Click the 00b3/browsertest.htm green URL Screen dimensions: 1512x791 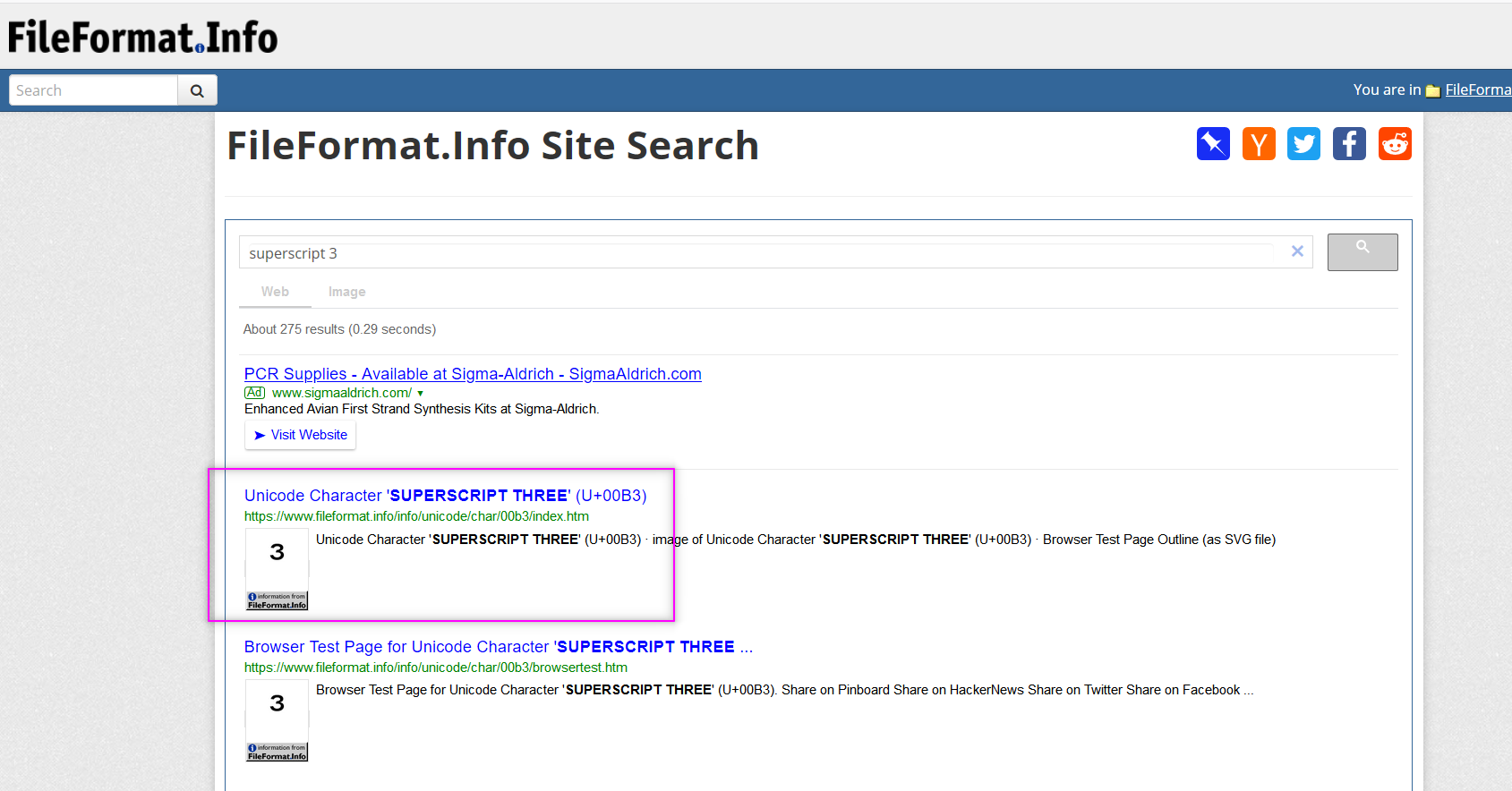pyautogui.click(x=436, y=668)
